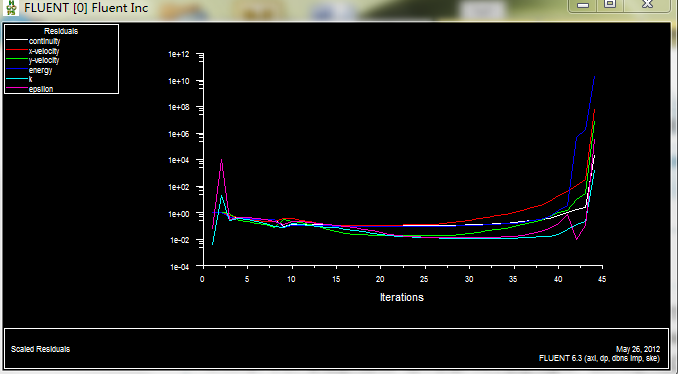Click the '5' x-axis tick label
Image resolution: width=678 pixels, height=374 pixels.
click(x=247, y=279)
